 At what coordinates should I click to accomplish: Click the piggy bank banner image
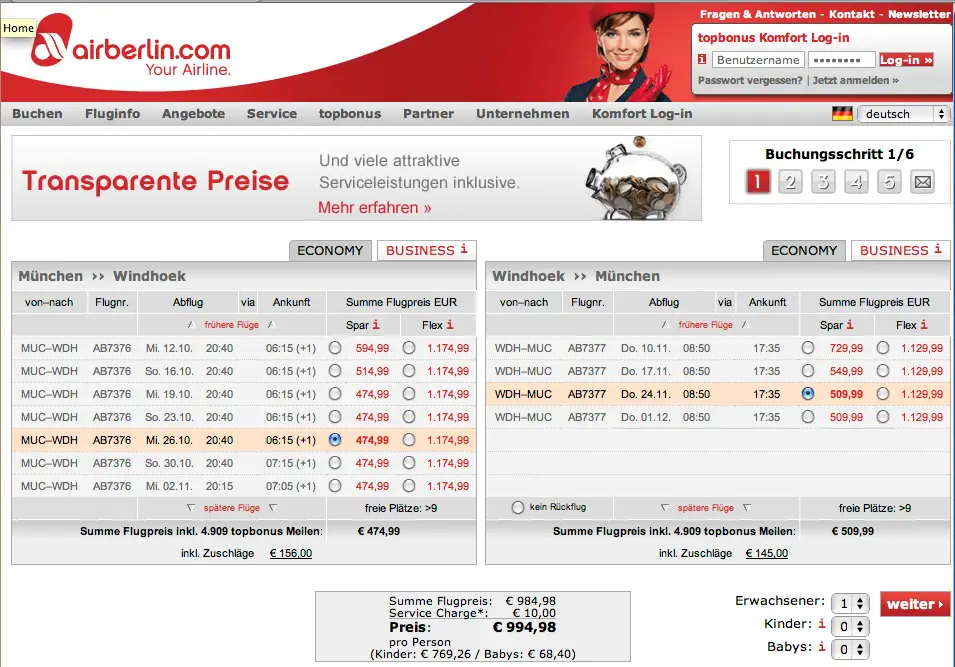636,178
